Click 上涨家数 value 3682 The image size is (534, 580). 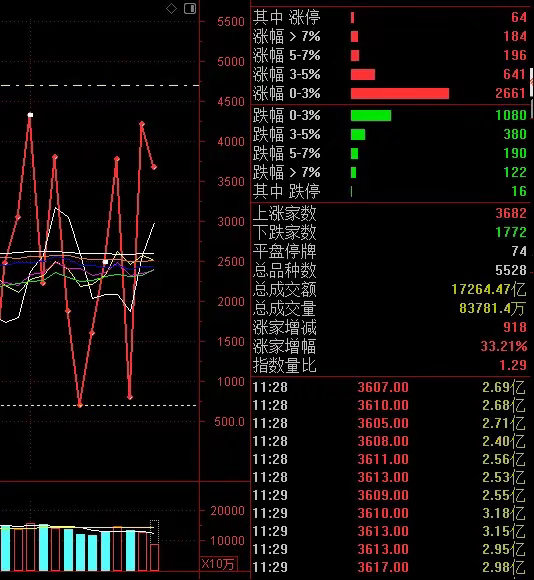[511, 213]
